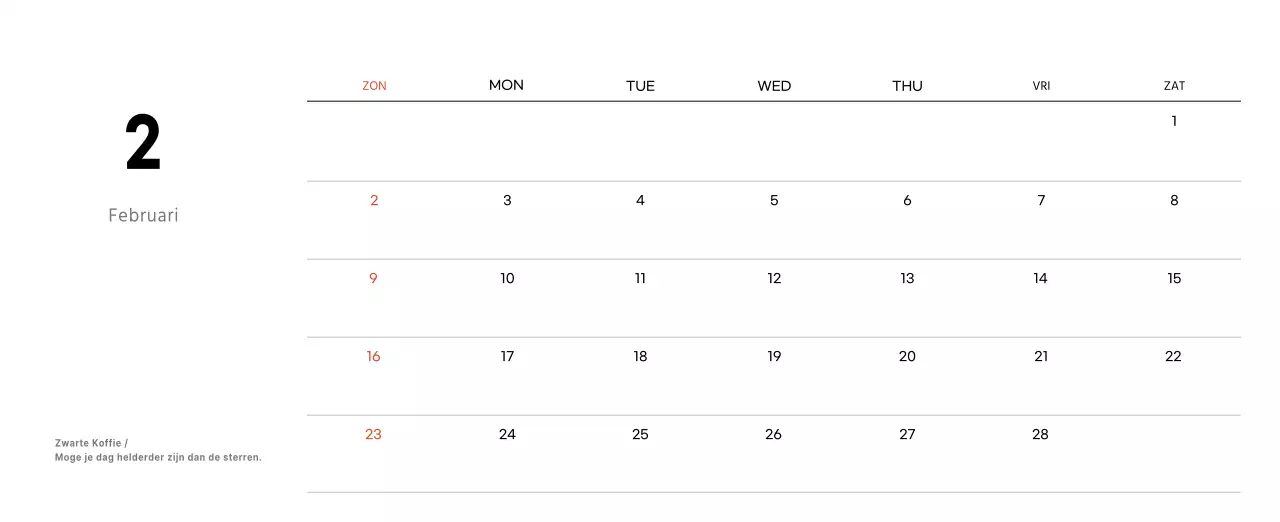Select the red Sunday date 9
This screenshot has width=1280, height=522.
point(373,278)
